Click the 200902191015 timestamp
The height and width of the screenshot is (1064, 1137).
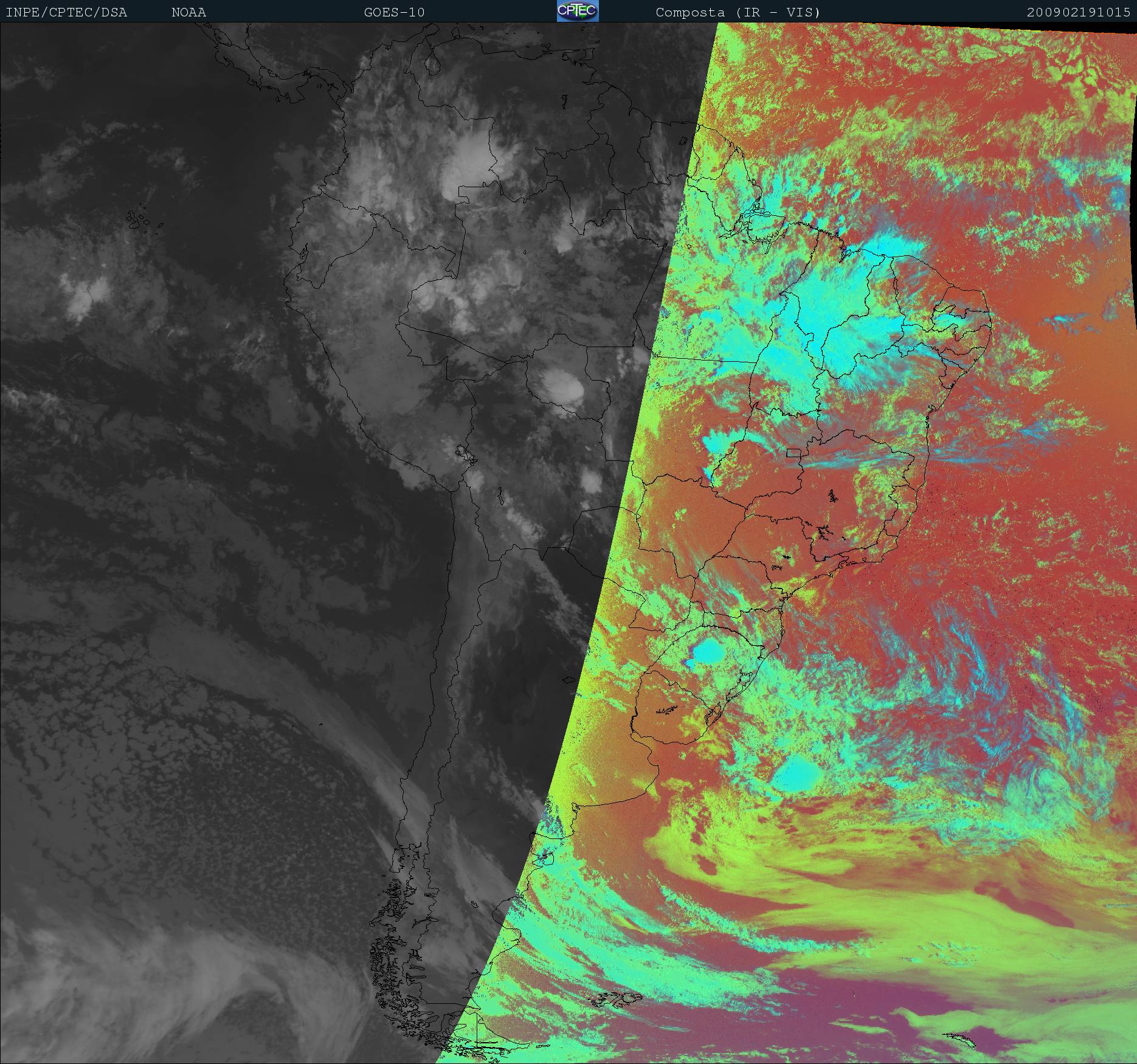pyautogui.click(x=1079, y=12)
